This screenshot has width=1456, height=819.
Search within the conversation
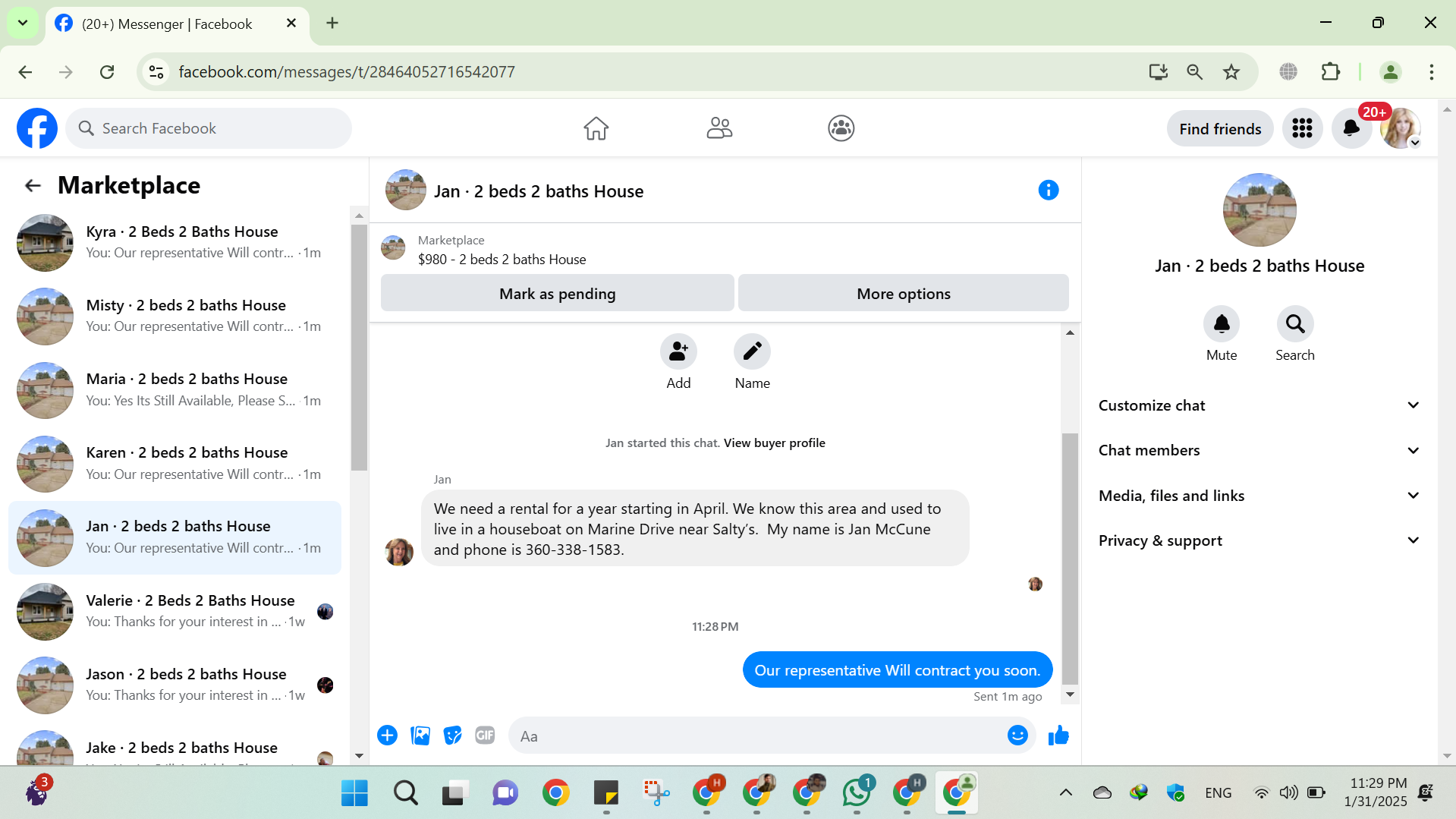[x=1295, y=324]
